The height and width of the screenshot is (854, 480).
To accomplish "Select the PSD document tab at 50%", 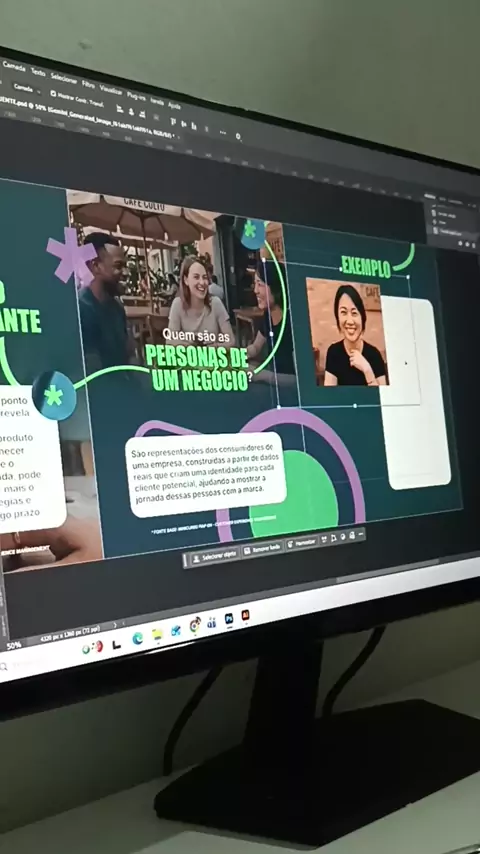I will (87, 117).
